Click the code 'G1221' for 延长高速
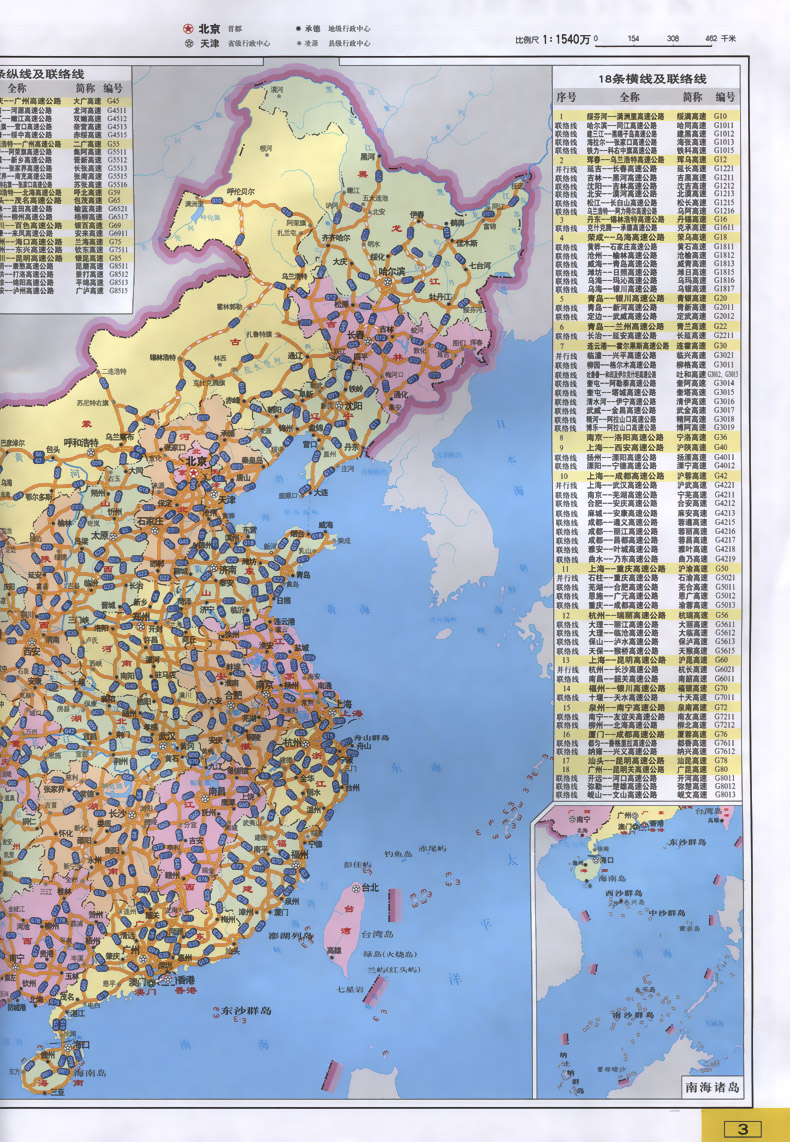 [x=724, y=169]
